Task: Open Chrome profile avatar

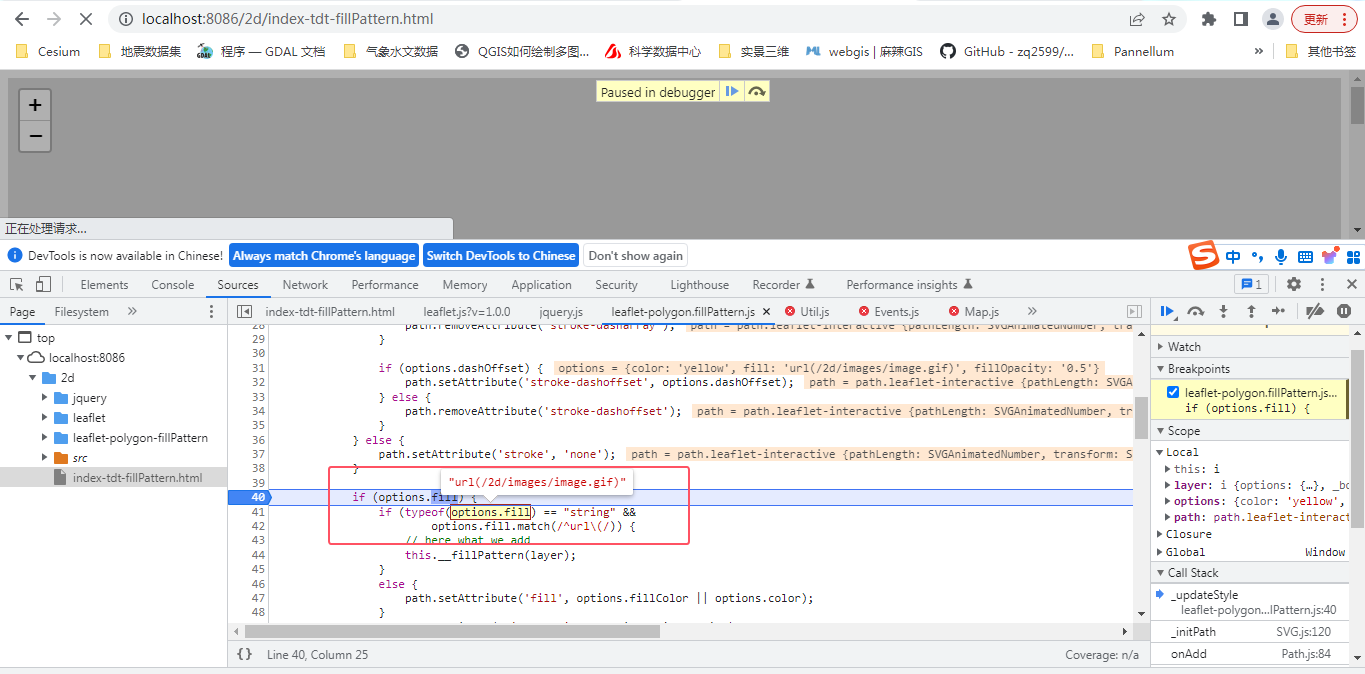Action: tap(1272, 19)
